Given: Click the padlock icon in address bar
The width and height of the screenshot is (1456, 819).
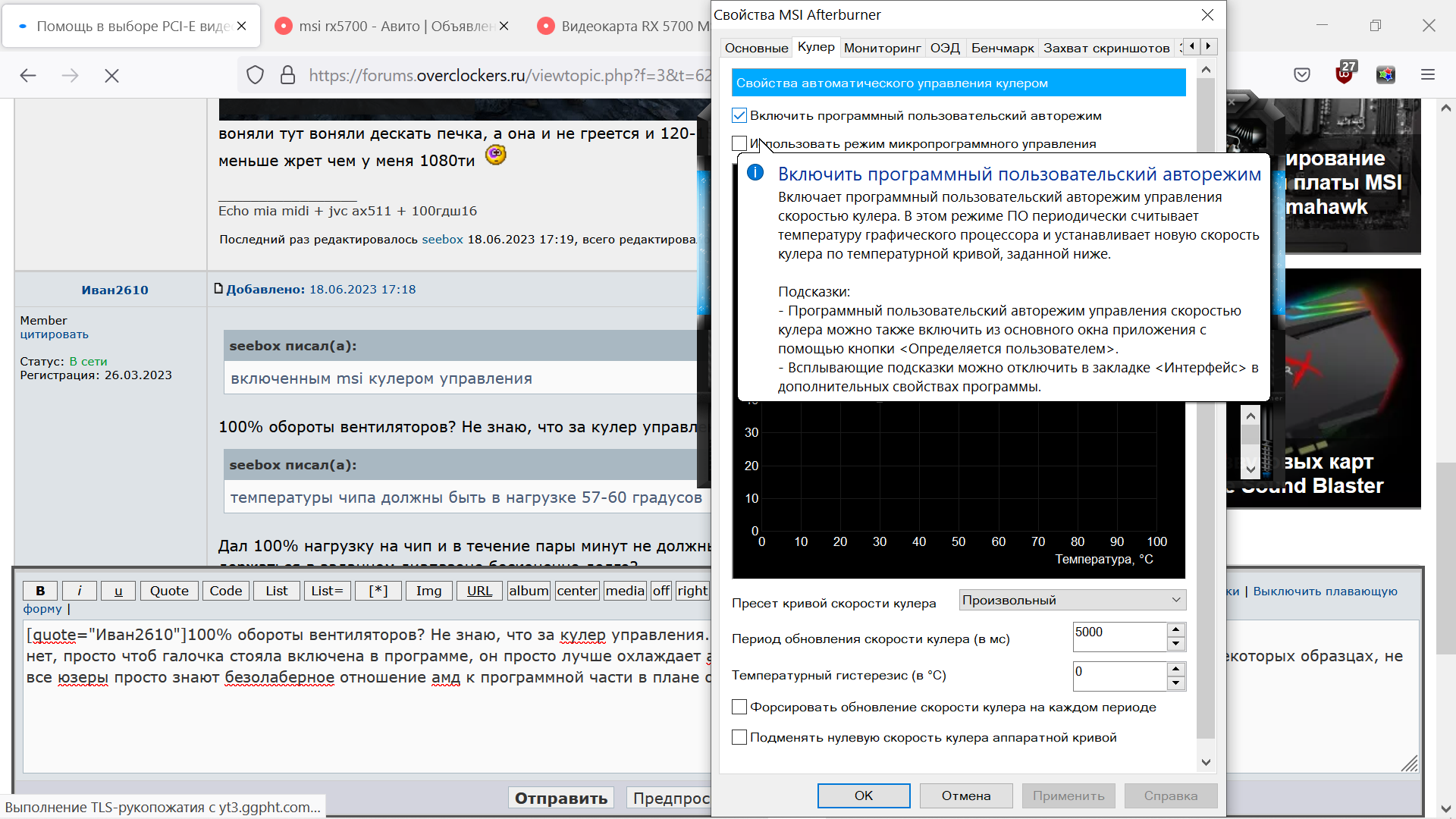Looking at the screenshot, I should [x=287, y=75].
